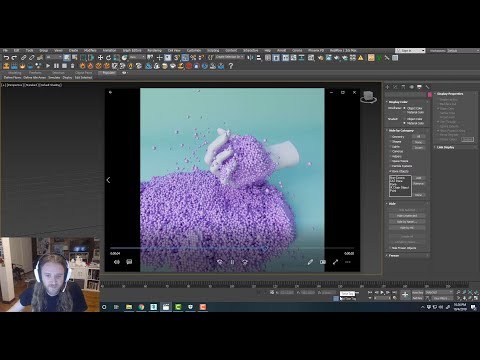Click the Redo arrow in main toolbar
Viewport: 480px width, 360px height.
(14, 58)
